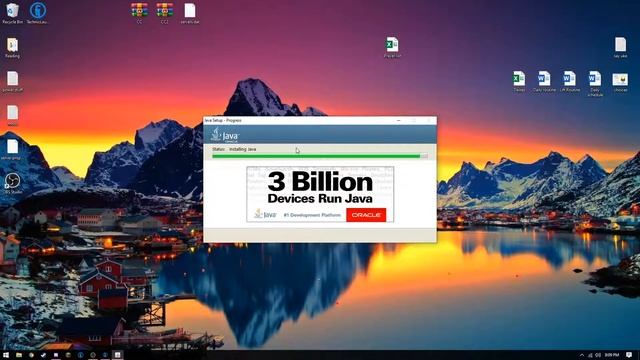Select the blank file icon in the top-right desktop corner
The image size is (640, 360).
[620, 47]
